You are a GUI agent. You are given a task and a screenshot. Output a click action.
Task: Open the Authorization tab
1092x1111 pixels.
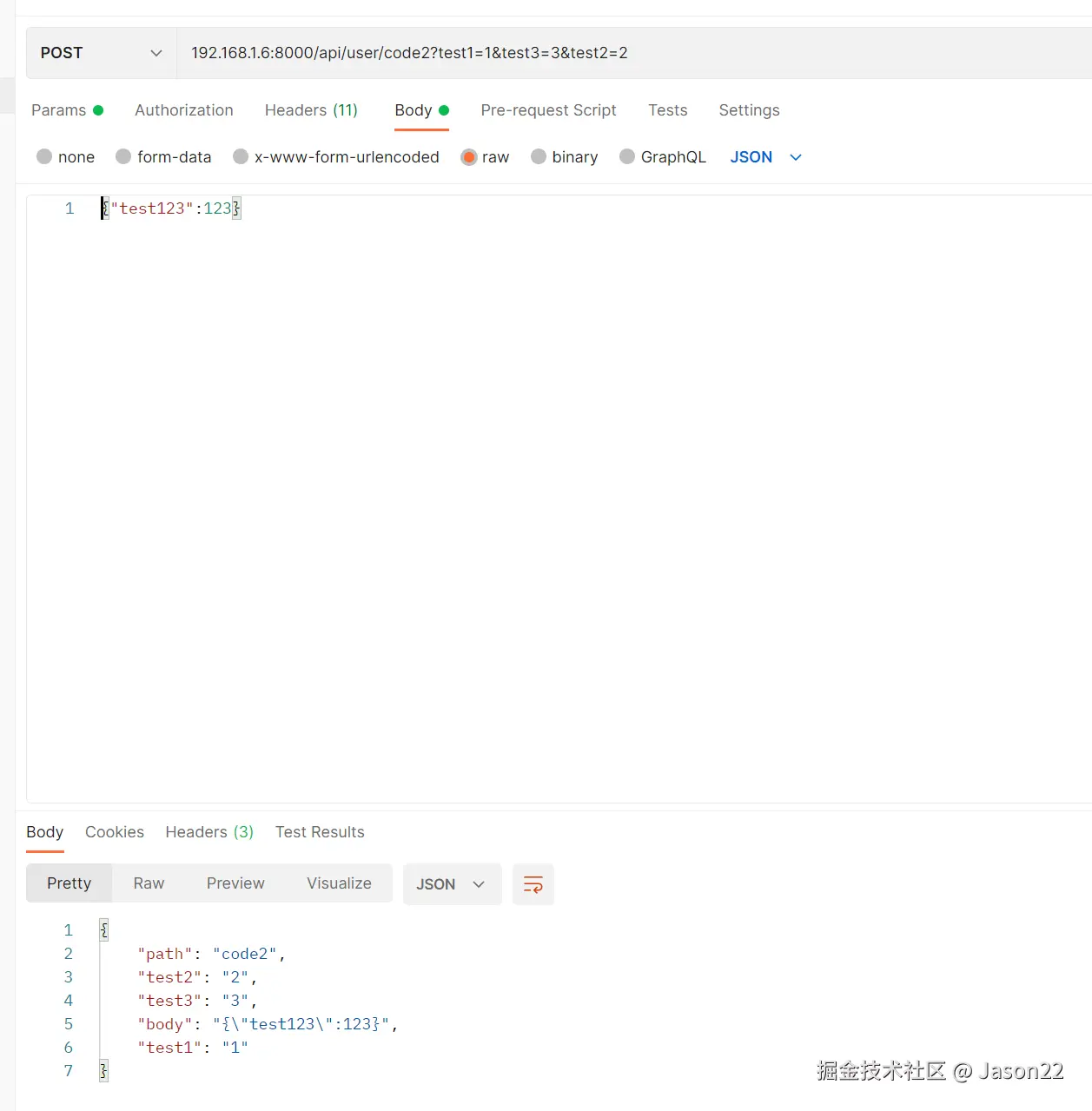click(x=184, y=110)
